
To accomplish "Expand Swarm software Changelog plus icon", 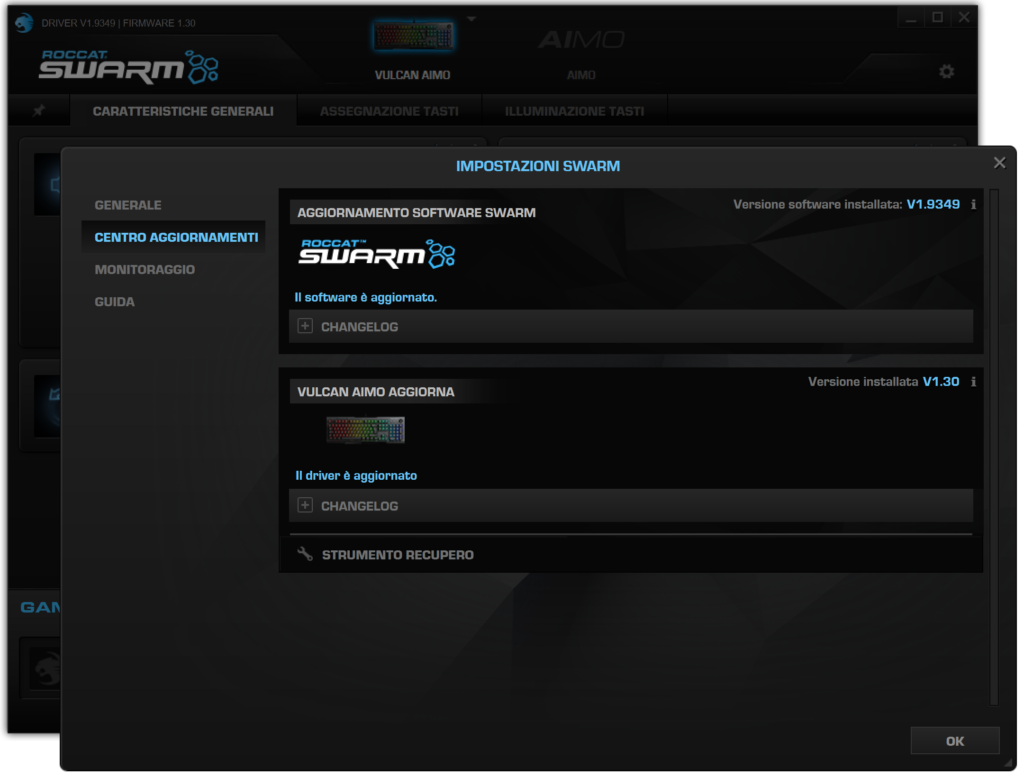I will [305, 326].
